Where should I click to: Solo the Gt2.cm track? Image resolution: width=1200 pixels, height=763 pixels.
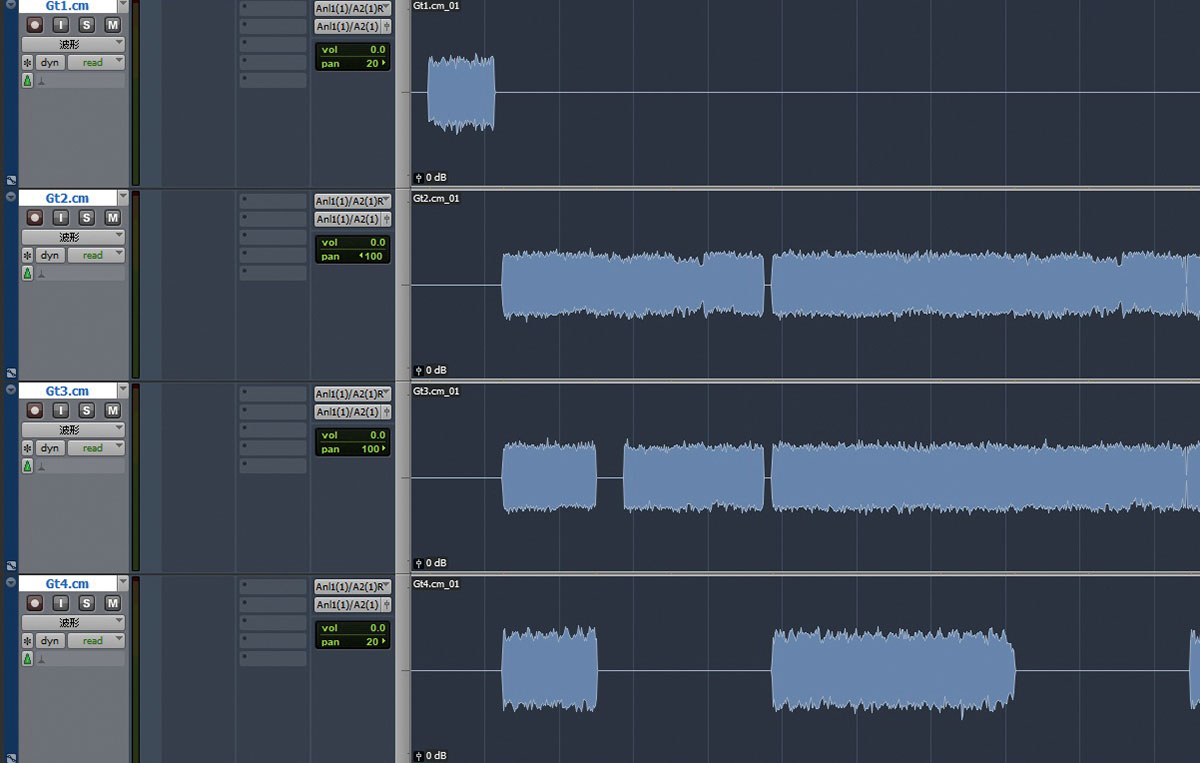[x=87, y=217]
